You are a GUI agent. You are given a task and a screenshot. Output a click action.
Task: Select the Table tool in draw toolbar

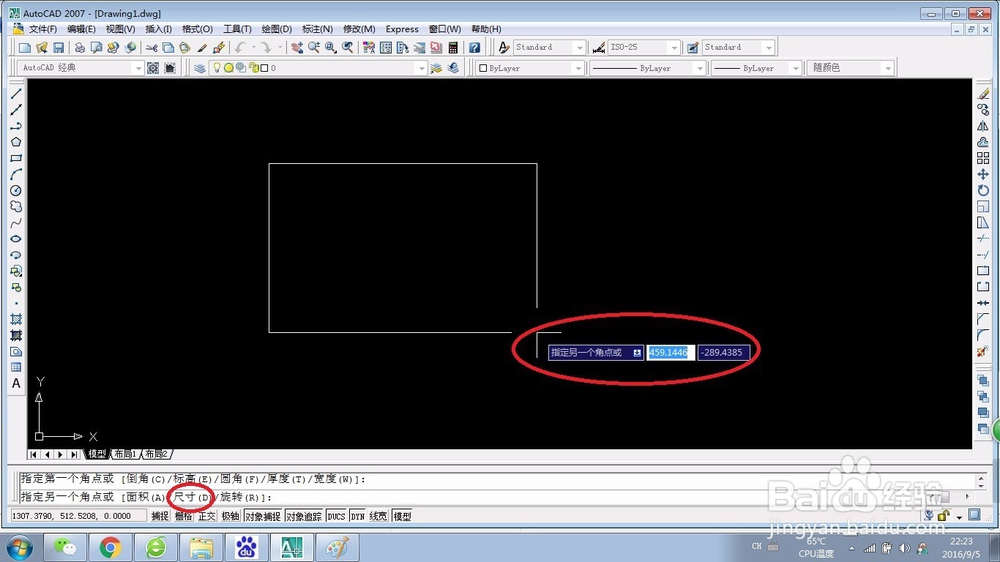click(x=16, y=367)
